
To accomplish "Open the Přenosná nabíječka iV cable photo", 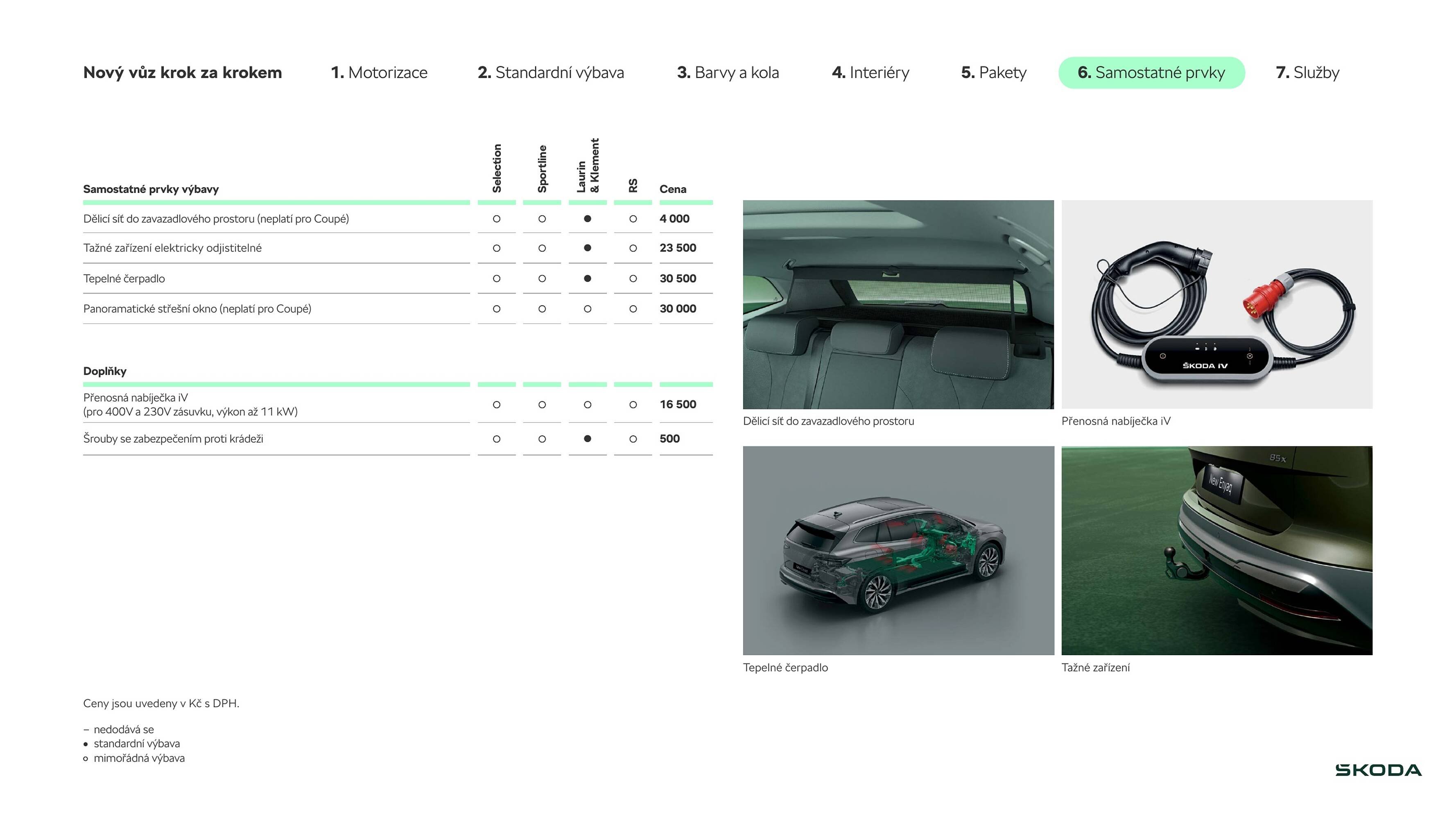I will pos(1216,304).
